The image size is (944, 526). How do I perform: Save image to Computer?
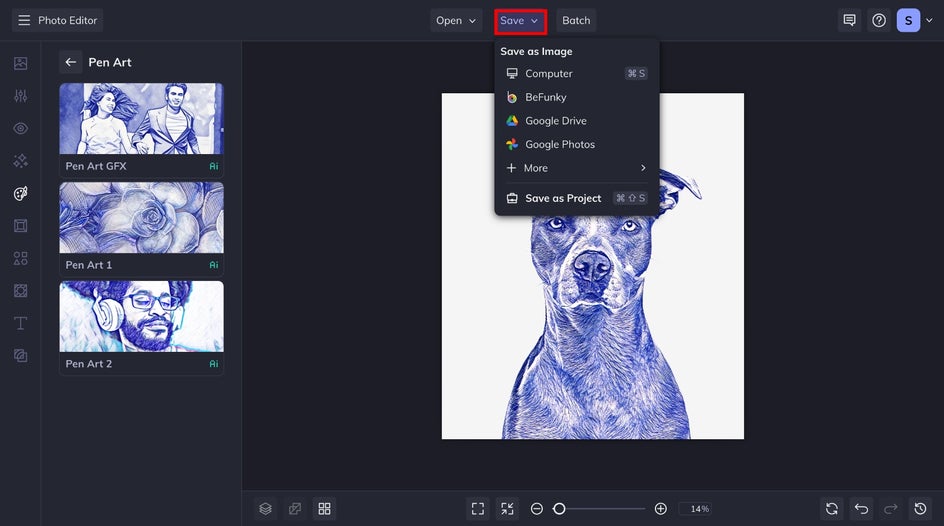tap(576, 73)
